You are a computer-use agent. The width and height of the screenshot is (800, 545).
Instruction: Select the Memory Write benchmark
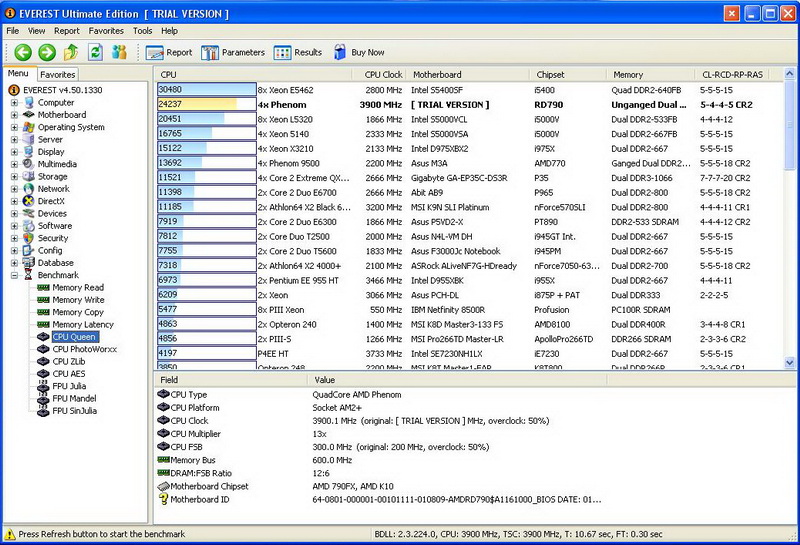(78, 300)
